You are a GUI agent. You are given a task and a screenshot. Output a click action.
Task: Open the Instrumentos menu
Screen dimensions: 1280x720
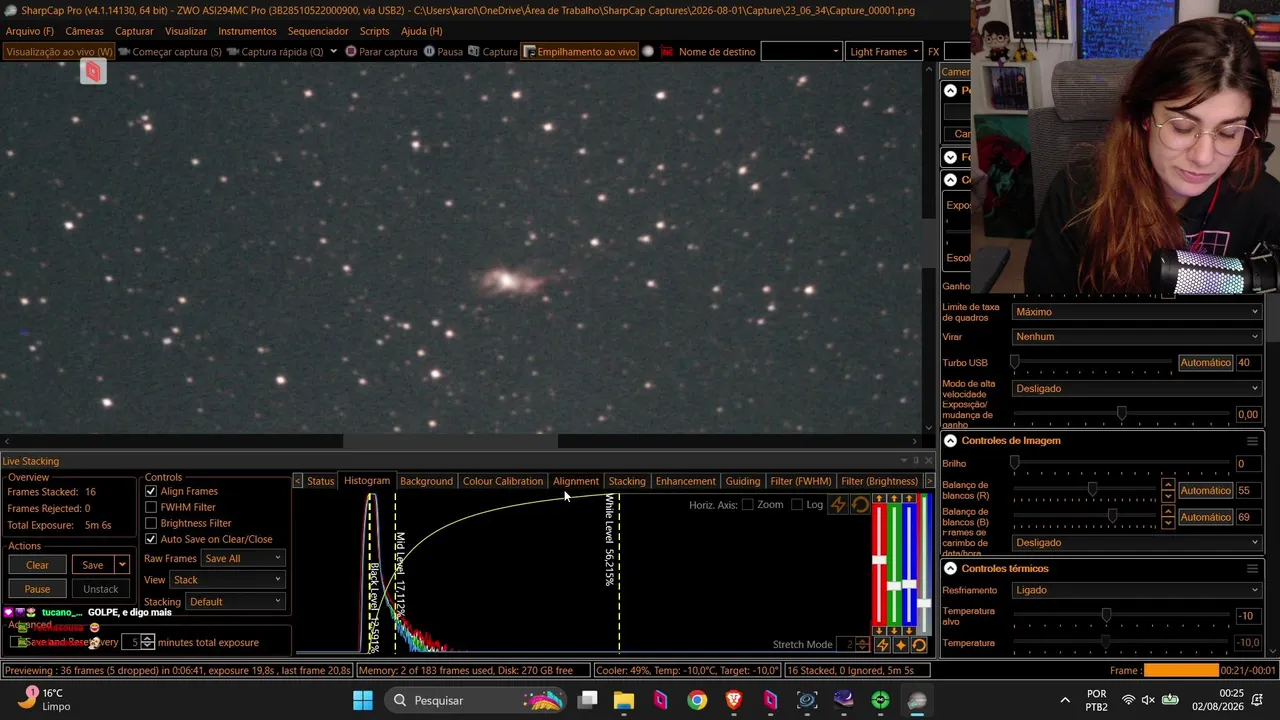(247, 31)
